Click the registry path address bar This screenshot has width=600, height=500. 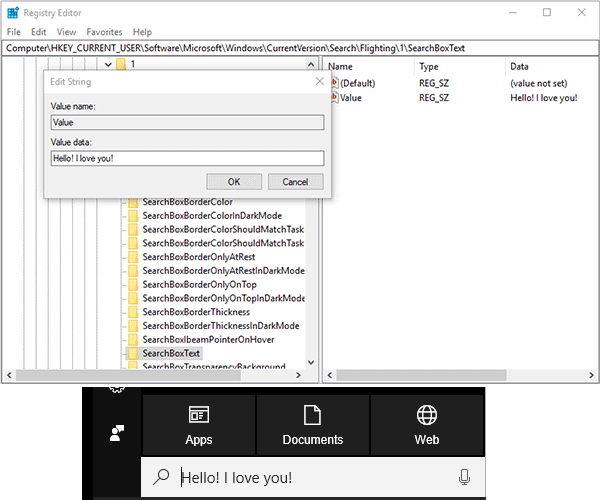coord(300,48)
